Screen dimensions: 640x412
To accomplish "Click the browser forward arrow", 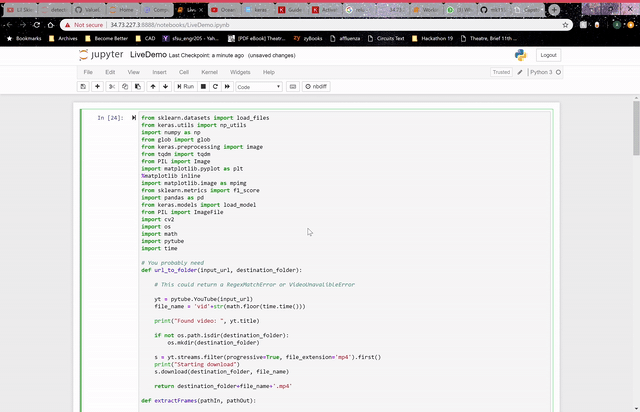I will 23,25.
